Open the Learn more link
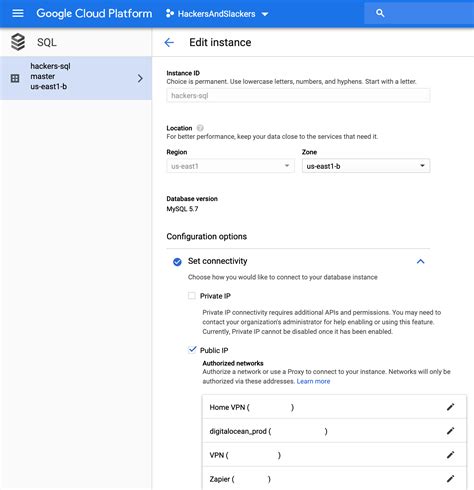Screen dimensions: 474x490 [x=313, y=381]
